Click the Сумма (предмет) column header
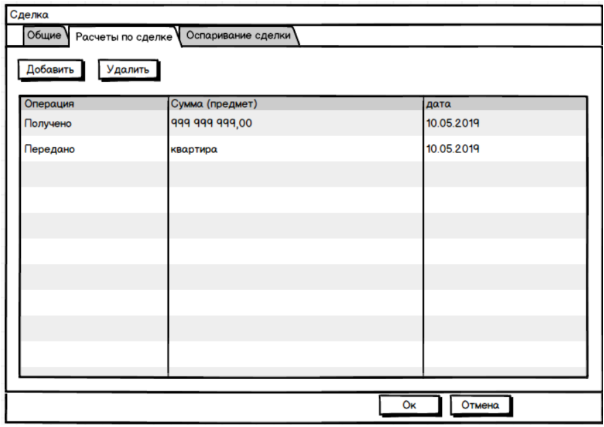 click(295, 103)
